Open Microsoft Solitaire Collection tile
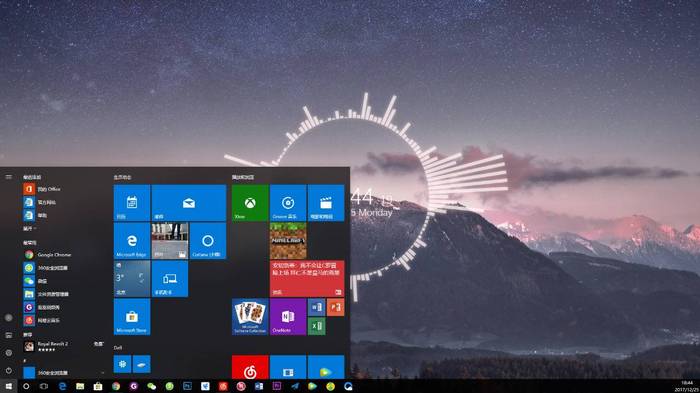The image size is (700, 393). [250, 317]
